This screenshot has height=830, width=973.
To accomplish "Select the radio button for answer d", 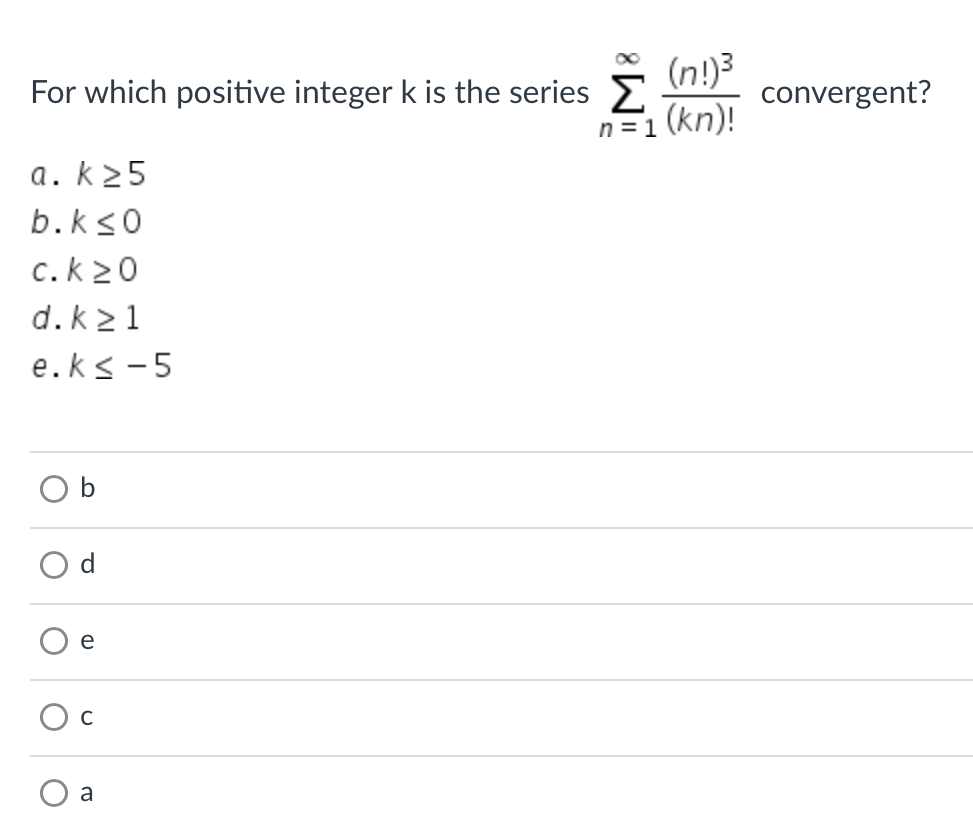I will 53,565.
